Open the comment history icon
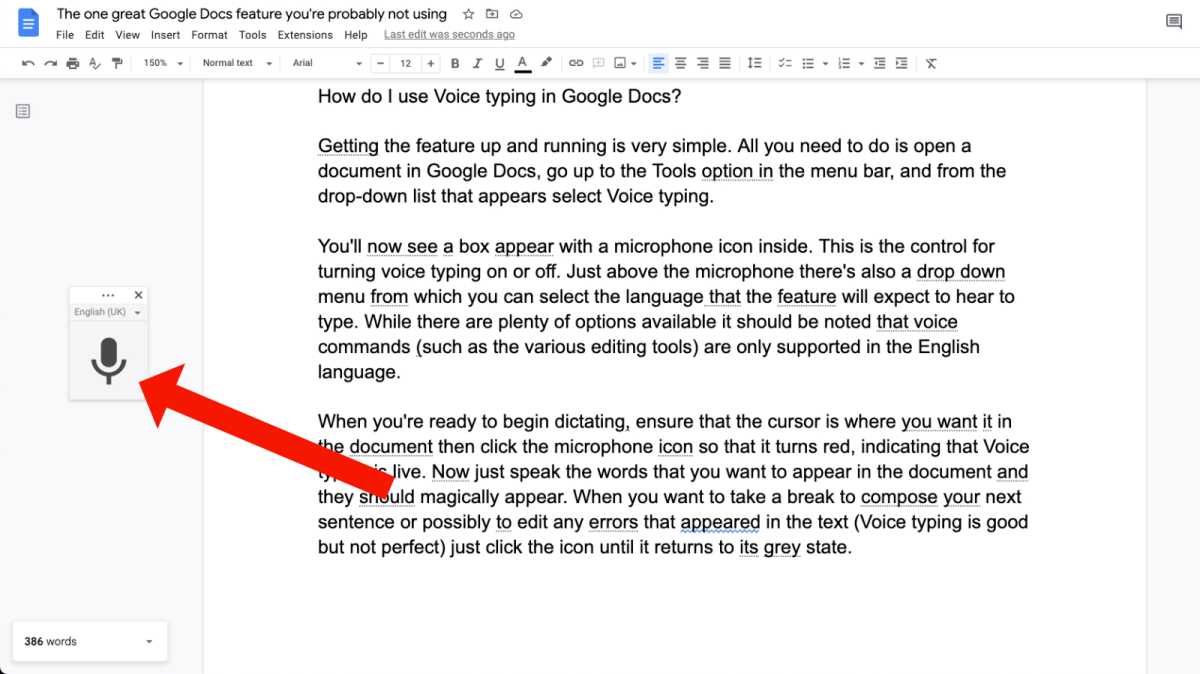Image resolution: width=1200 pixels, height=674 pixels. [1174, 22]
